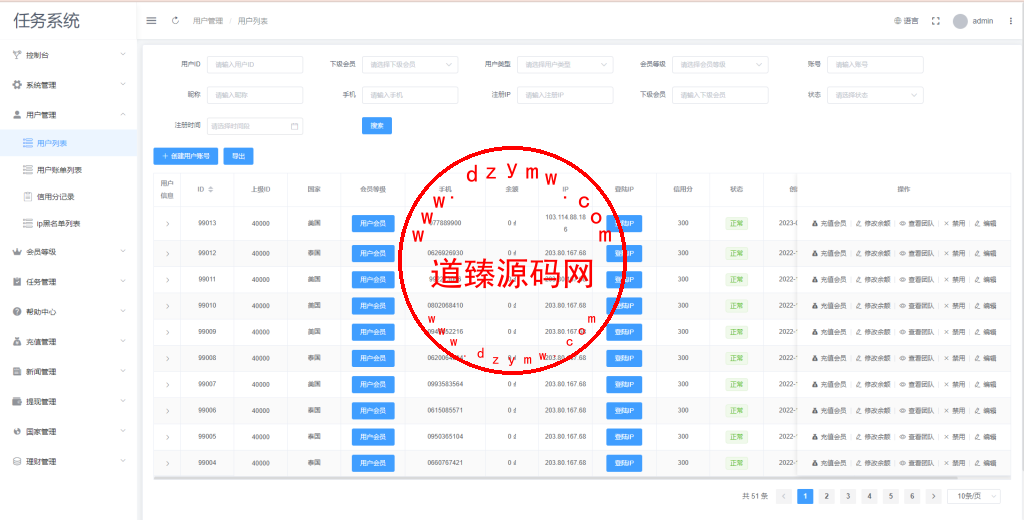Click 查看团队 for user 99011
This screenshot has width=1024, height=520.
coord(917,280)
